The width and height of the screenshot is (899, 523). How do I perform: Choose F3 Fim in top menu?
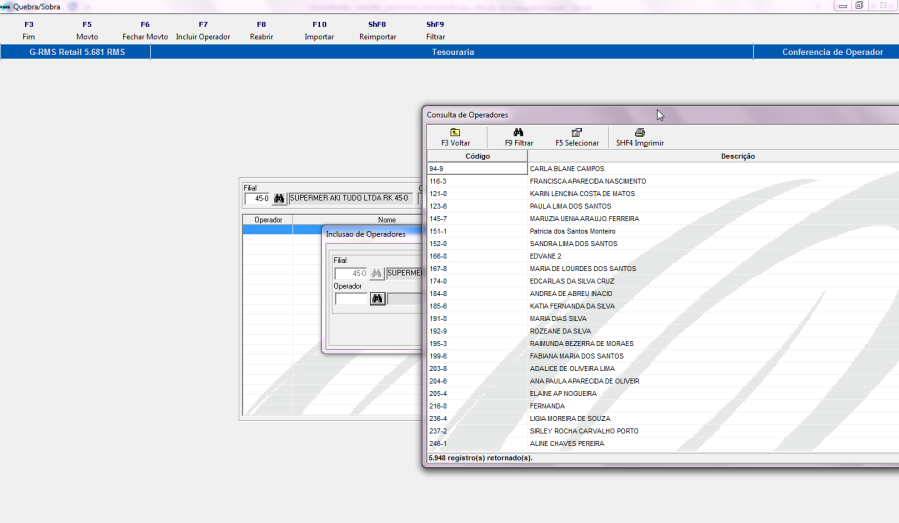tap(29, 30)
